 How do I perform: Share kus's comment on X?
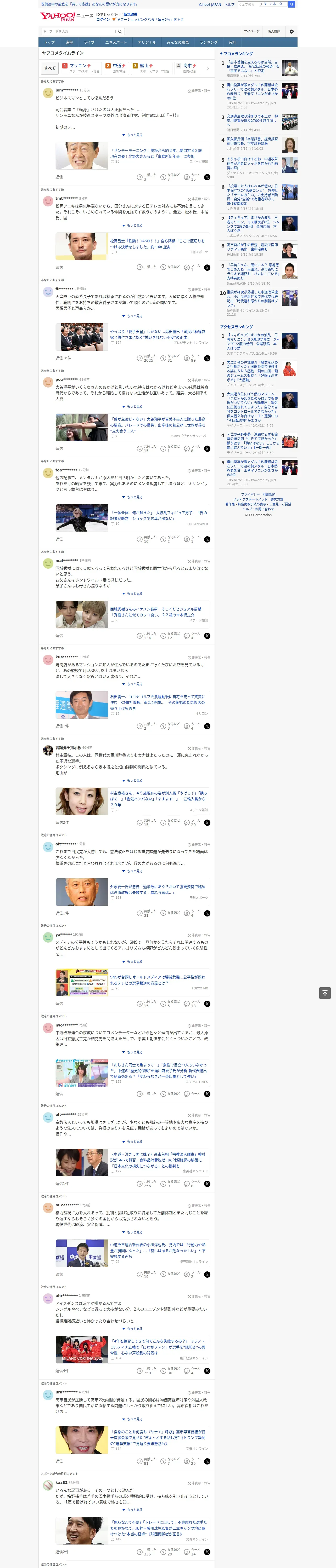(207, 726)
